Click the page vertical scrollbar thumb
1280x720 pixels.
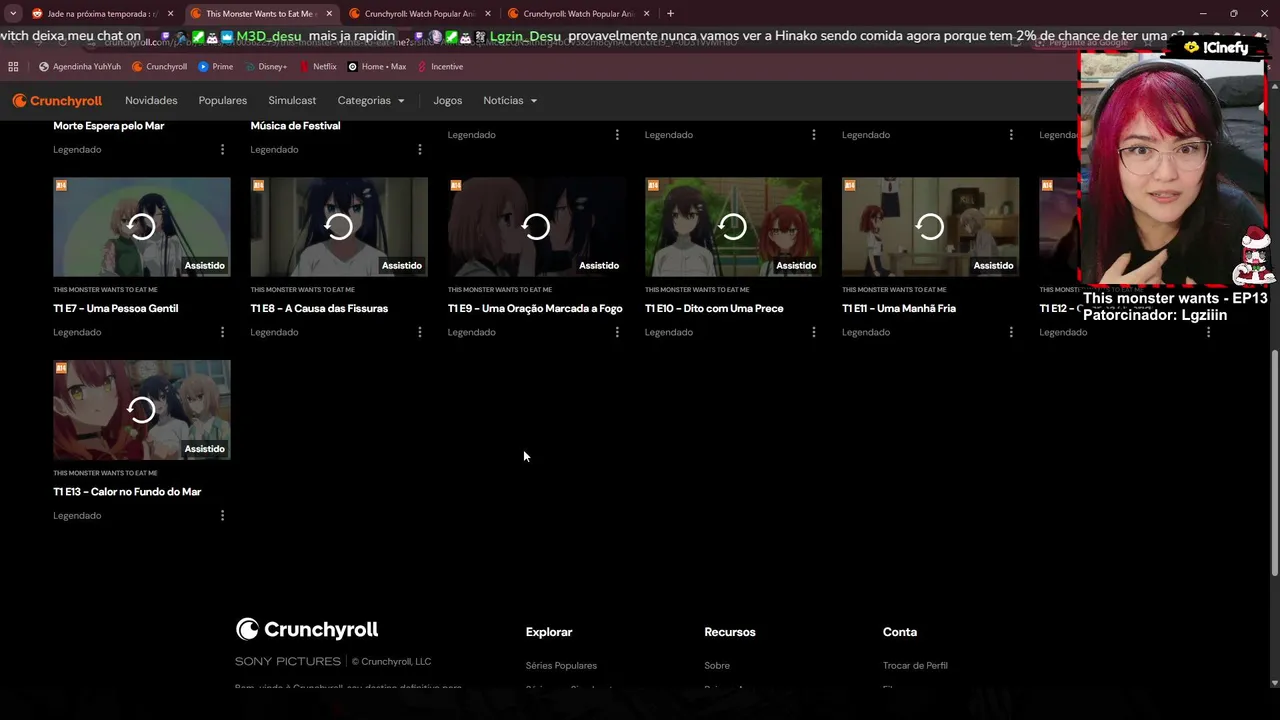1274,463
